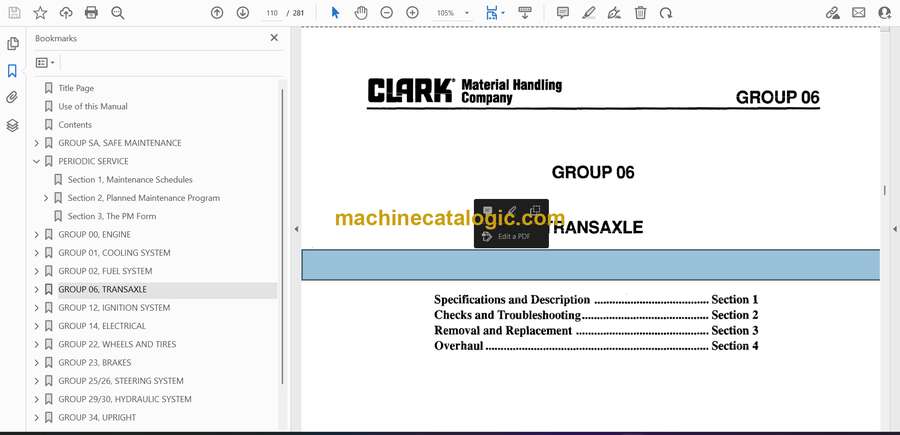Send file by email envelope icon
The image size is (900, 435).
[859, 13]
